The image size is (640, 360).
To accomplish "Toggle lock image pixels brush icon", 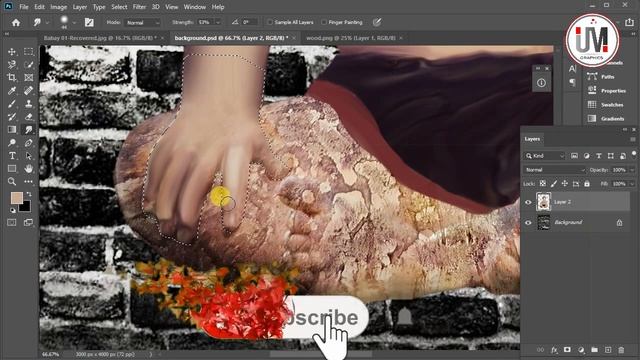I will click(554, 184).
